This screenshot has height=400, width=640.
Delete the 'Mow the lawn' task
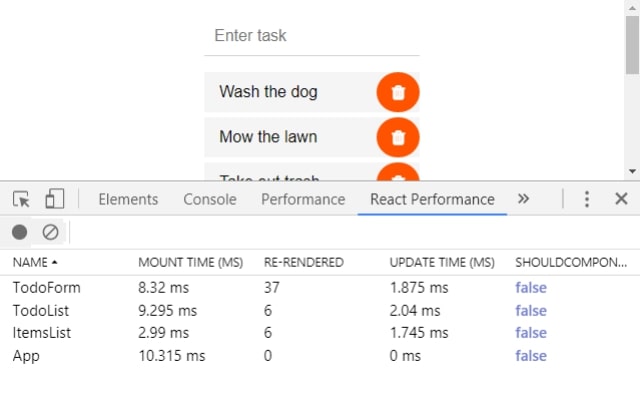398,137
